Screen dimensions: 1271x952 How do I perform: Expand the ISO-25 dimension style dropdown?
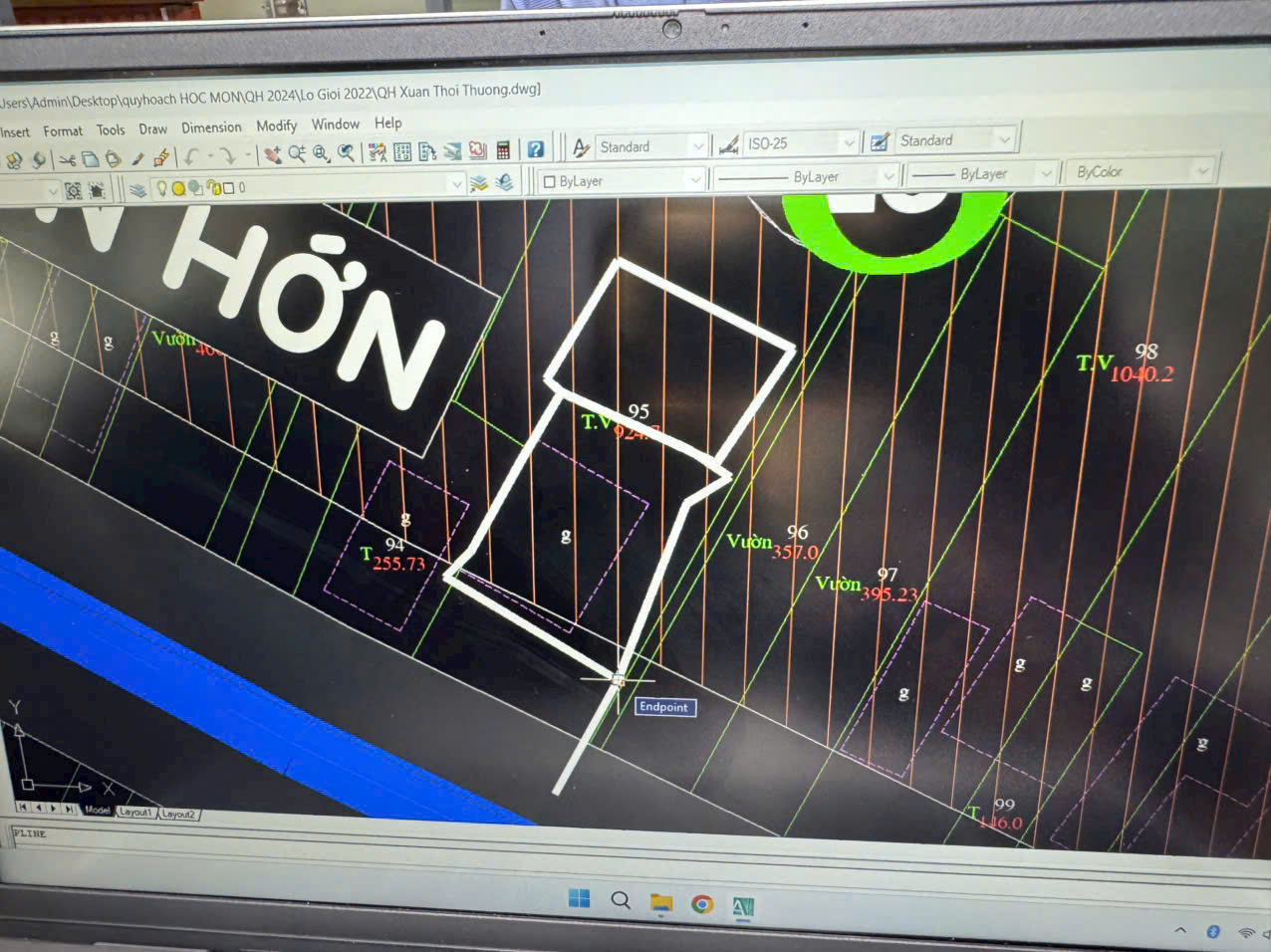pyautogui.click(x=849, y=142)
